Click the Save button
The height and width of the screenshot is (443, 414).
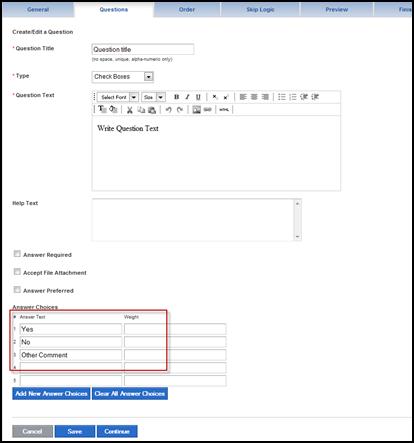pyautogui.click(x=75, y=431)
